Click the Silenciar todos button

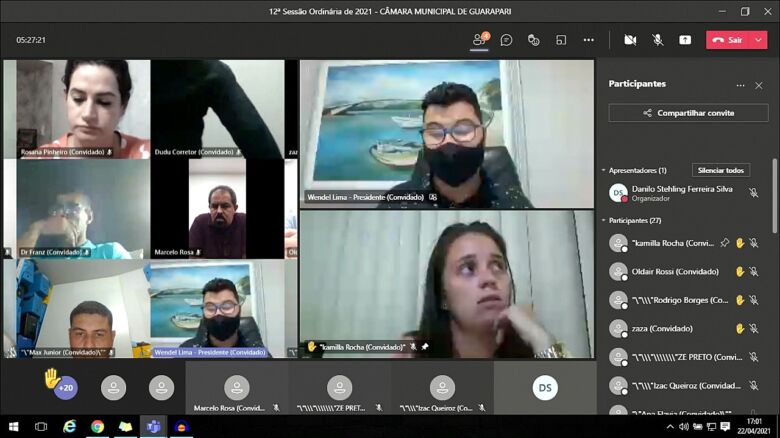(x=720, y=171)
